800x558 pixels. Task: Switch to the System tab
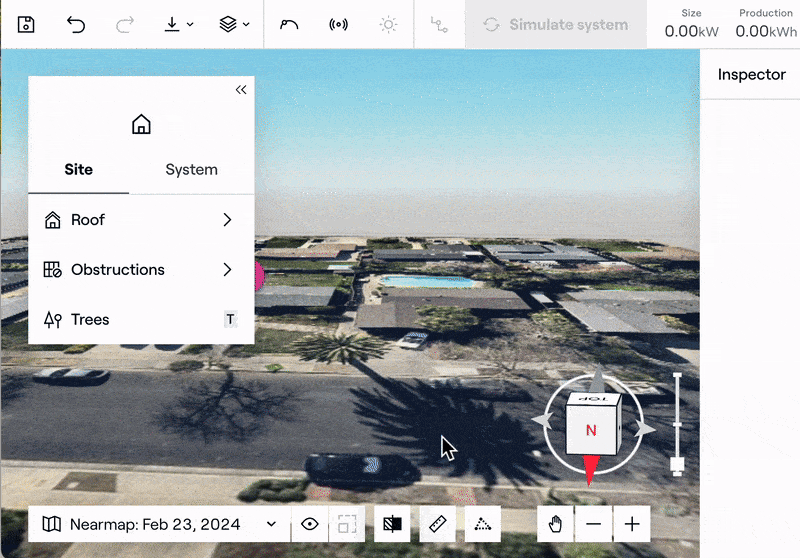pyautogui.click(x=191, y=169)
